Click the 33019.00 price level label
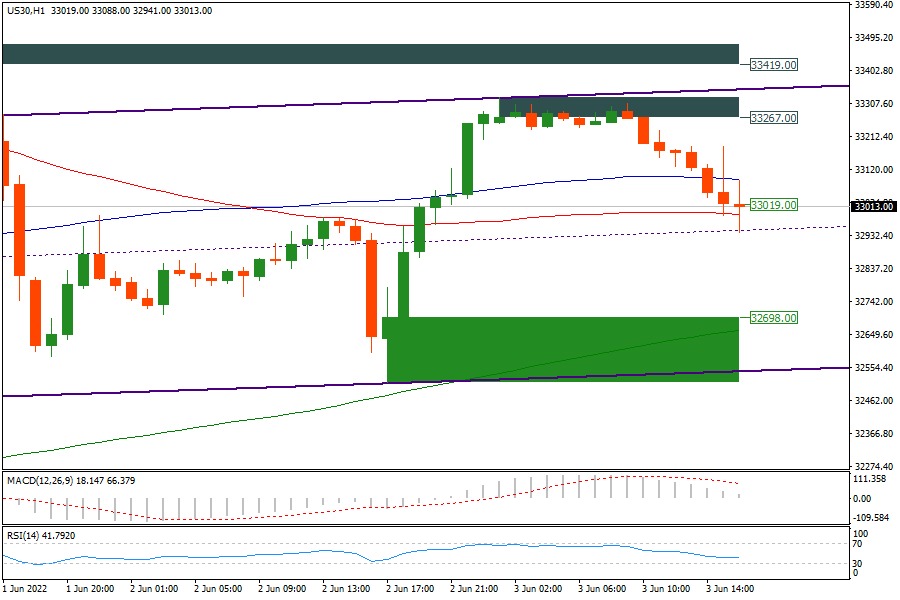The height and width of the screenshot is (600, 900). 774,205
